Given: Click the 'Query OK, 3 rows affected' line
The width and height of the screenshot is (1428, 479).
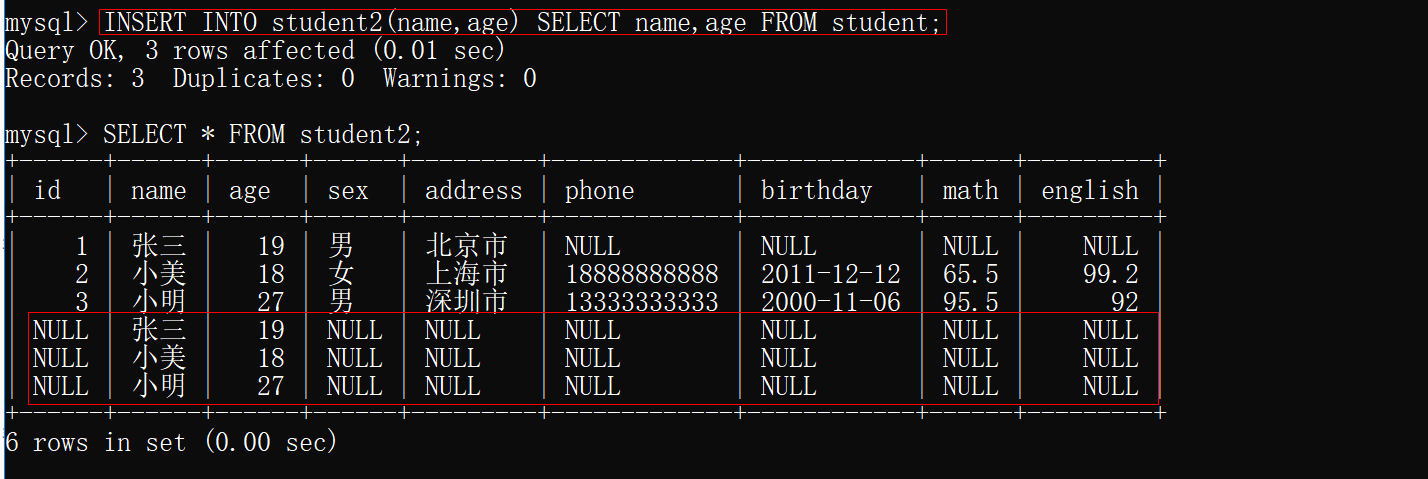Looking at the screenshot, I should coord(255,50).
